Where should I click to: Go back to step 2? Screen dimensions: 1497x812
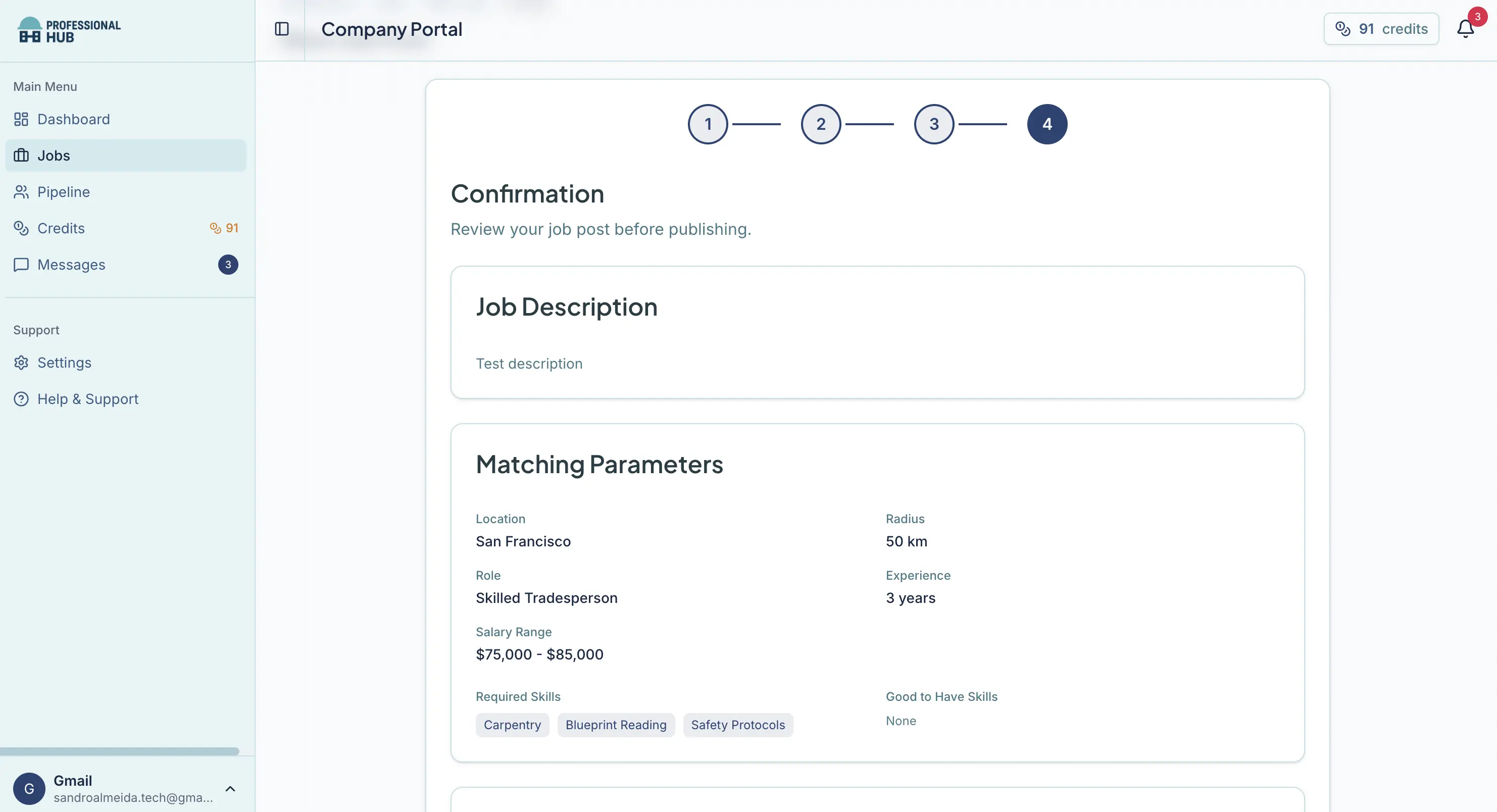coord(821,124)
